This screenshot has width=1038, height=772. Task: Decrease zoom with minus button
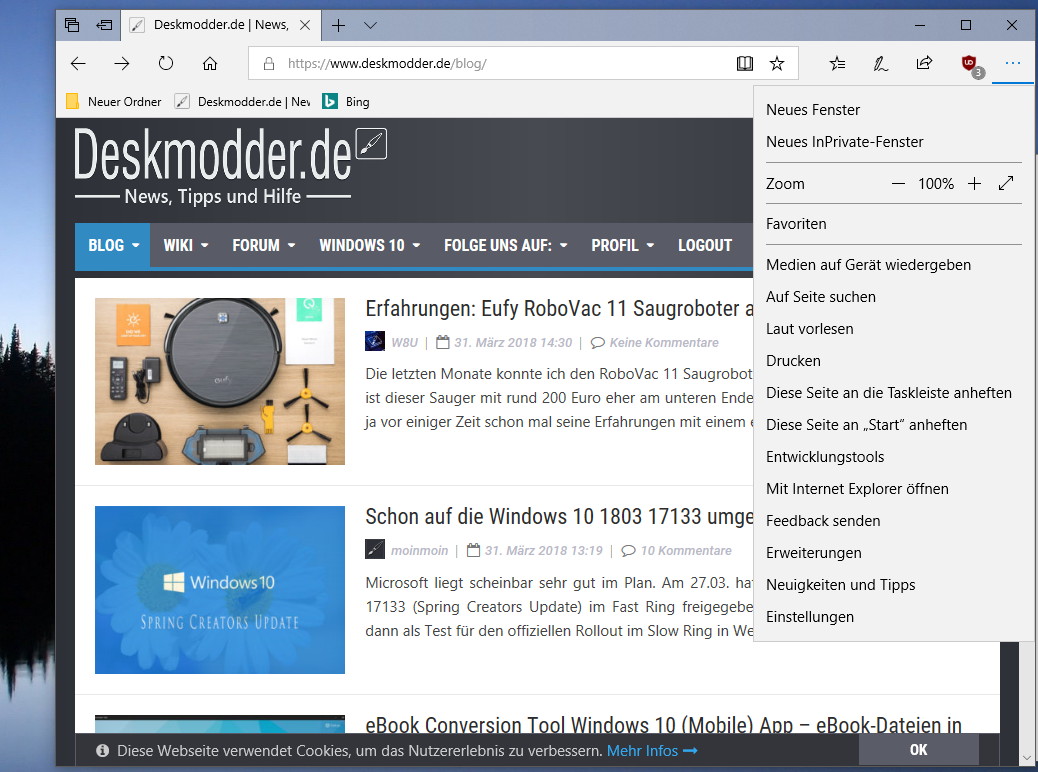tap(898, 184)
